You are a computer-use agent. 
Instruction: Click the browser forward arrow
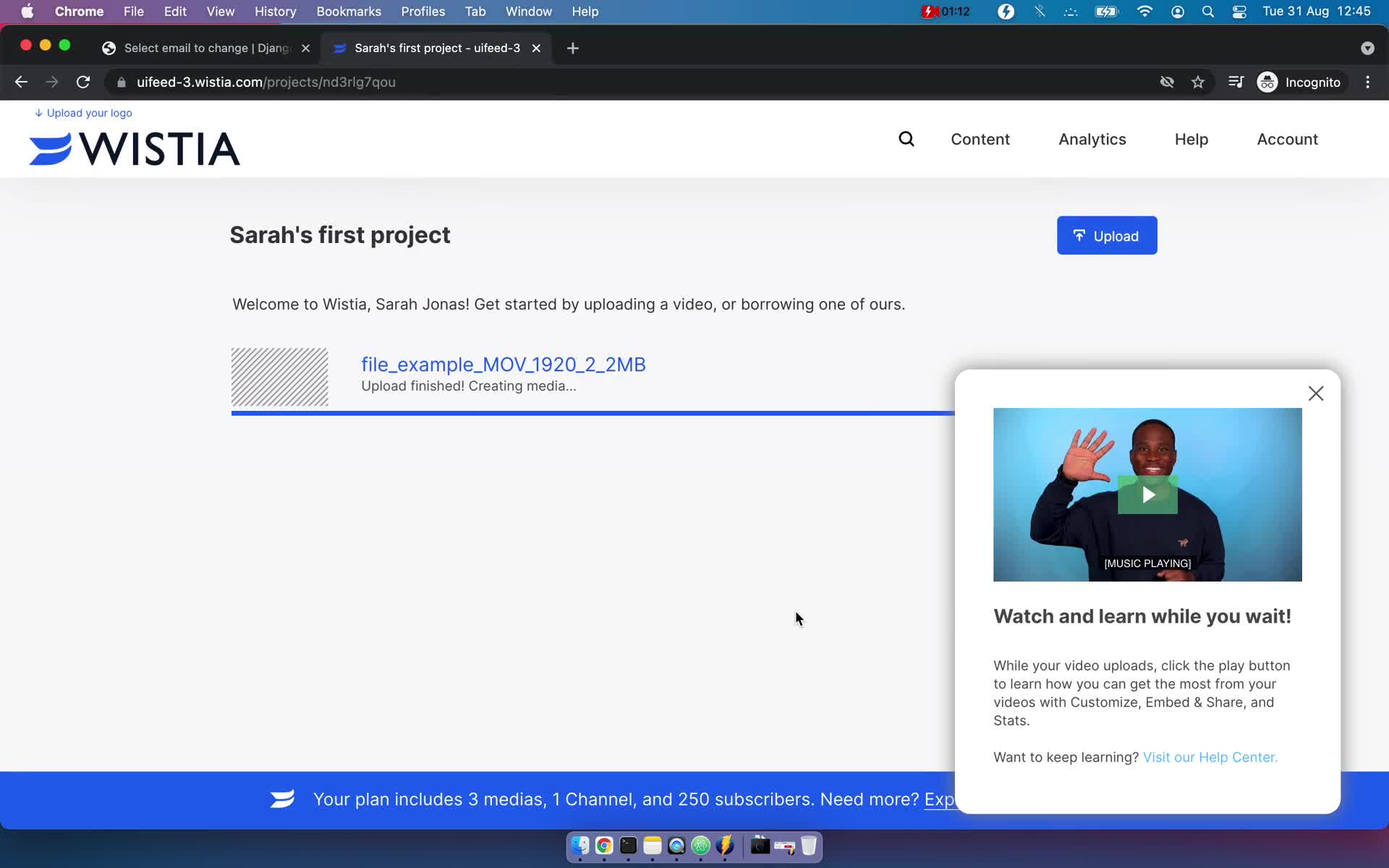click(52, 82)
